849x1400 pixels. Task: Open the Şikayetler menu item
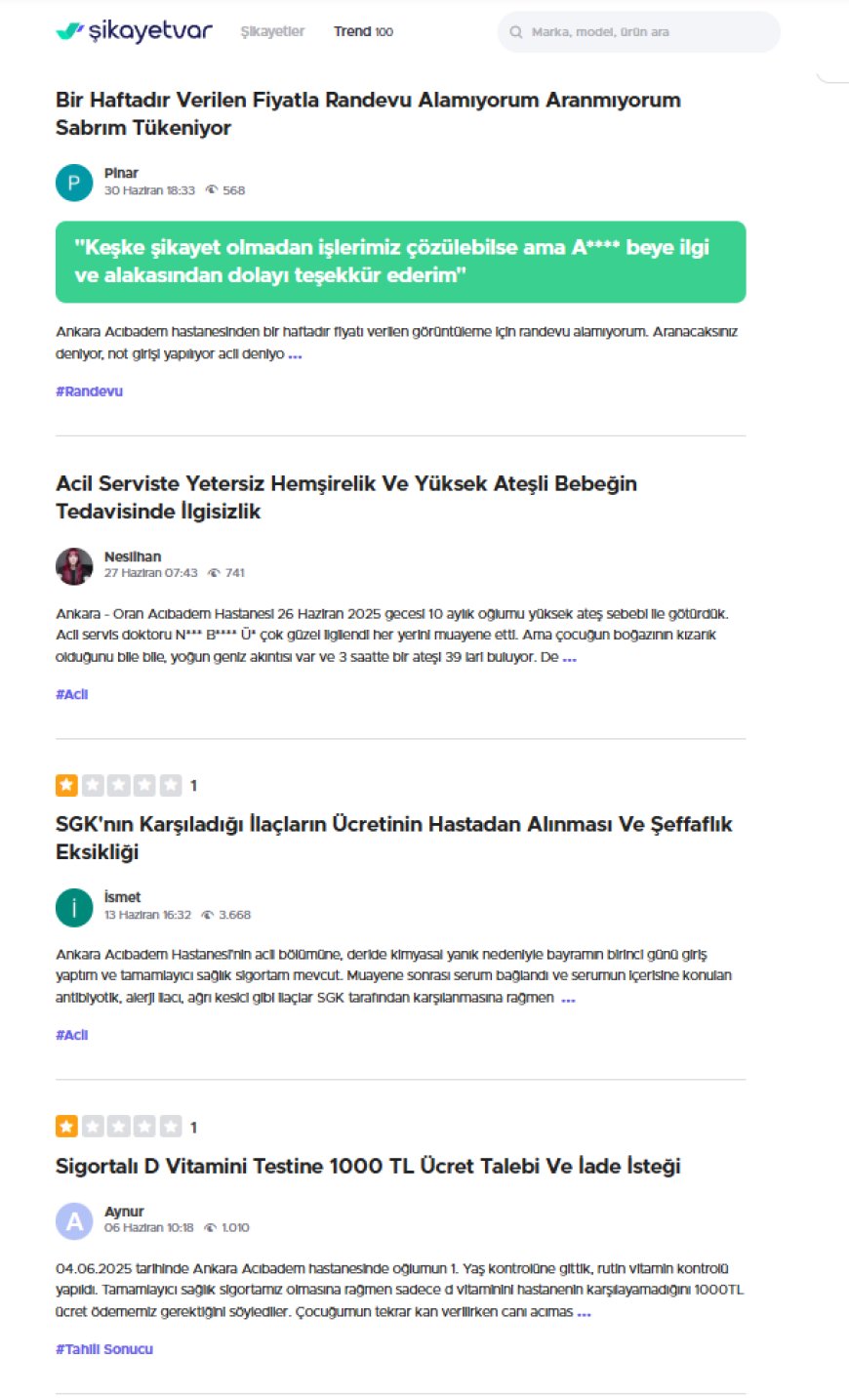click(x=272, y=31)
